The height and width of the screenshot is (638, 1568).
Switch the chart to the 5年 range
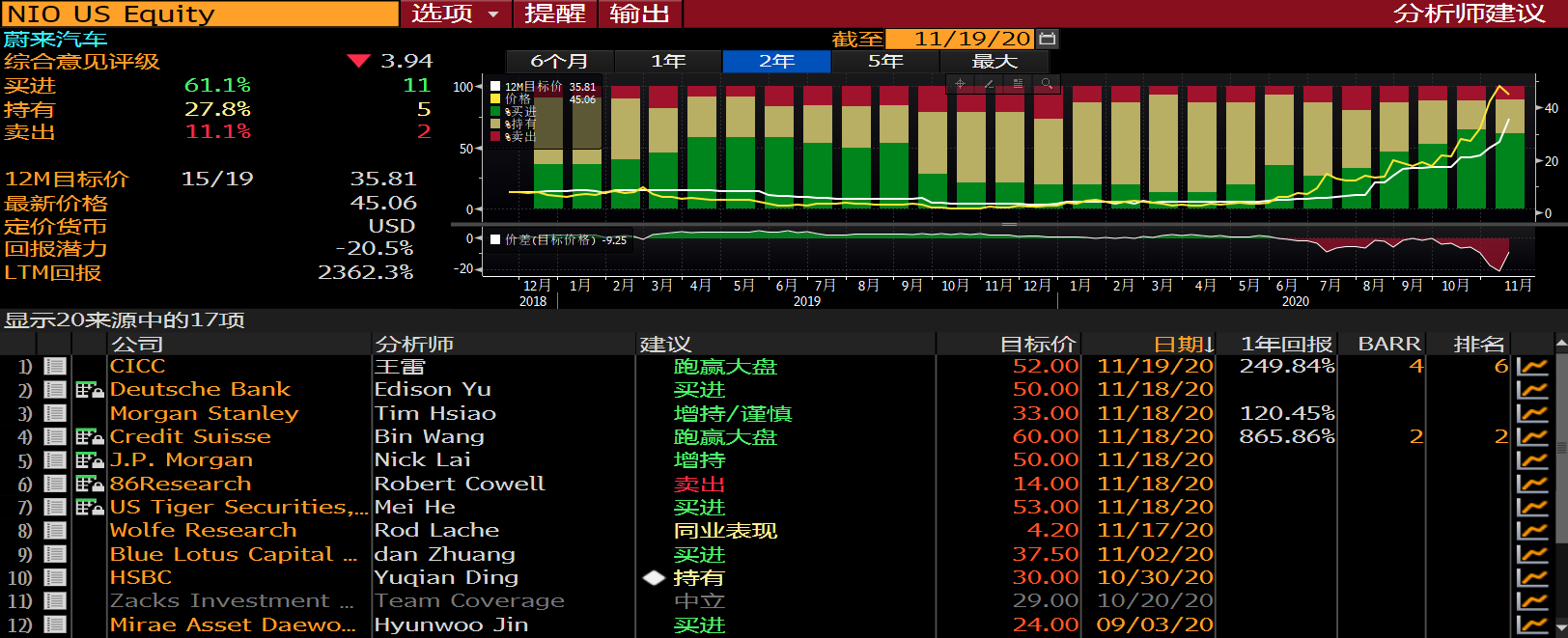coord(885,62)
